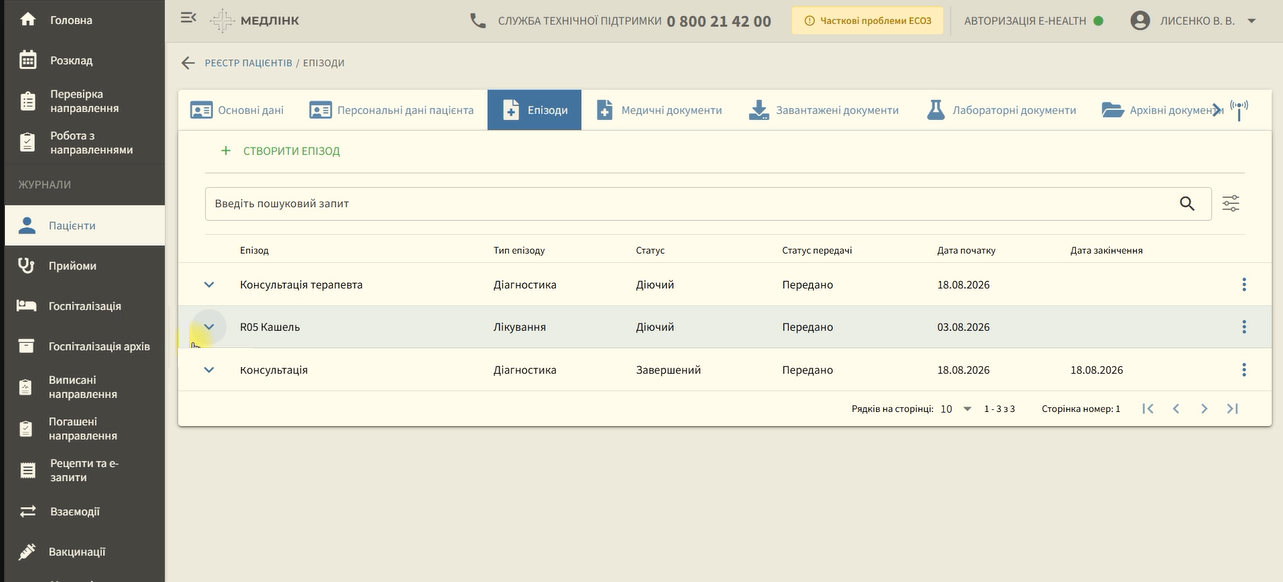
Task: Focus the search query input field
Action: 690,203
